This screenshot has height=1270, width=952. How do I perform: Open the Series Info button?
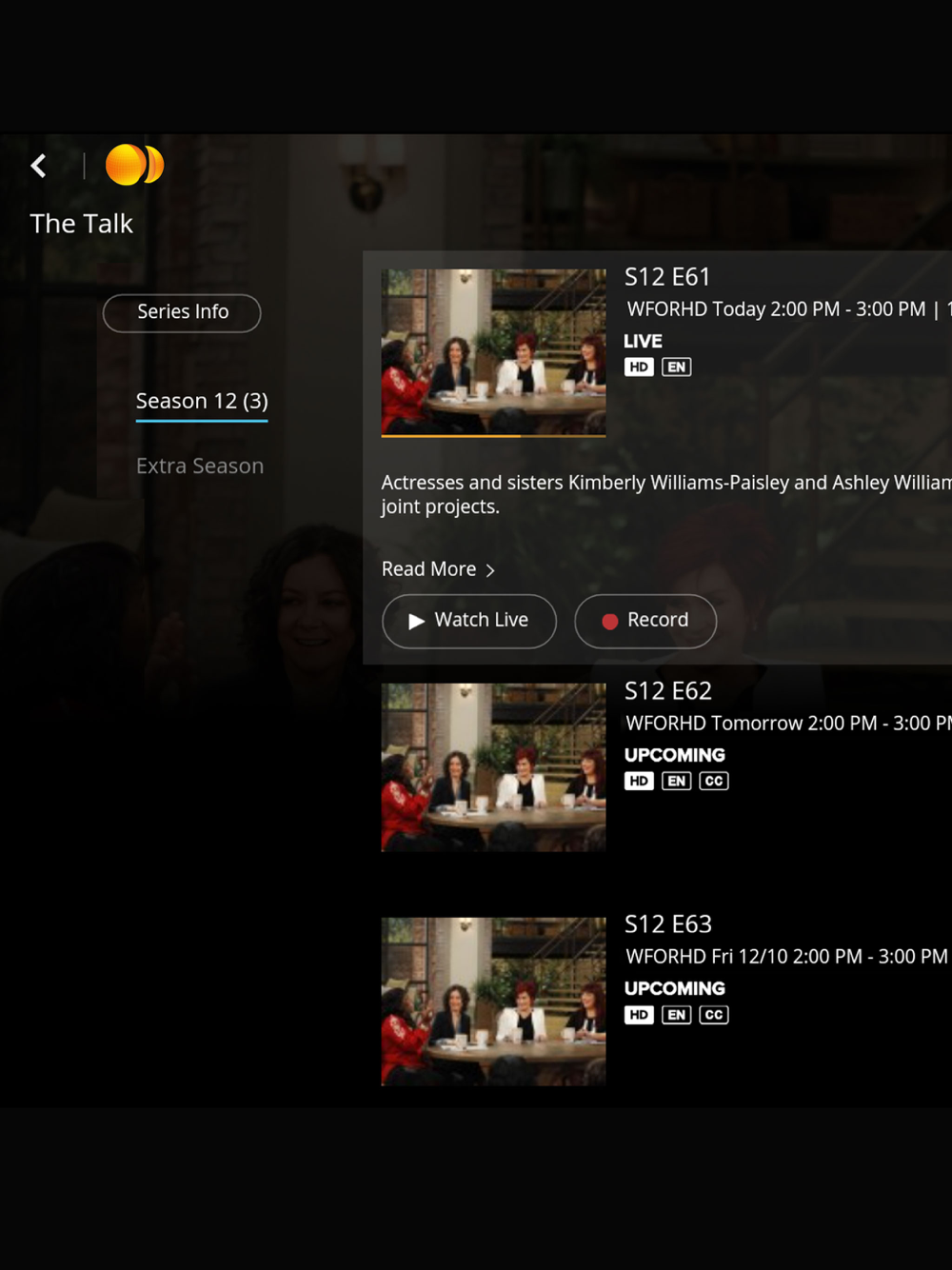pyautogui.click(x=182, y=312)
